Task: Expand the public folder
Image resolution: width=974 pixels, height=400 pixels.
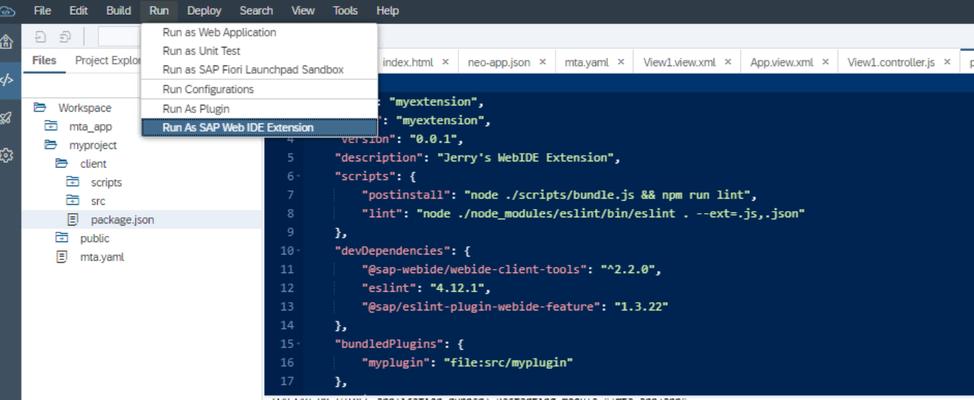Action: 61,238
